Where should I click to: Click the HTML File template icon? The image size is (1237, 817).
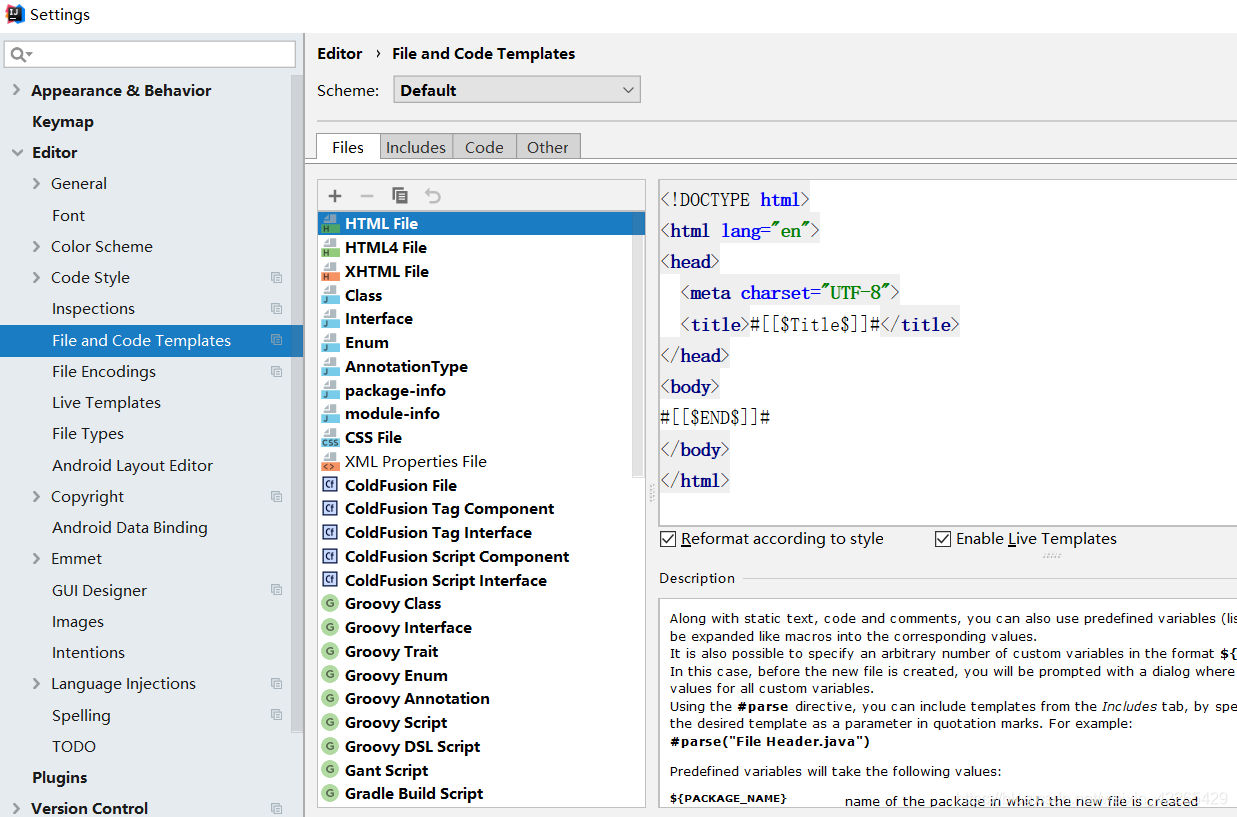point(330,224)
